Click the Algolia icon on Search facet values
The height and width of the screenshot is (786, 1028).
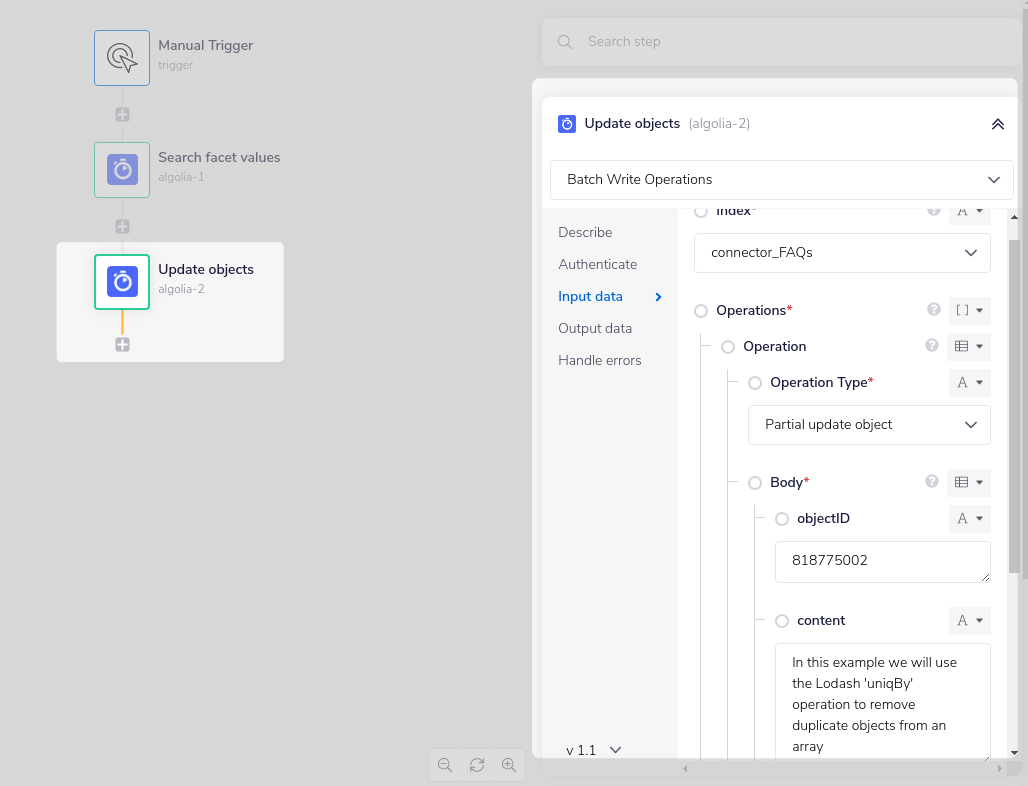click(x=121, y=169)
